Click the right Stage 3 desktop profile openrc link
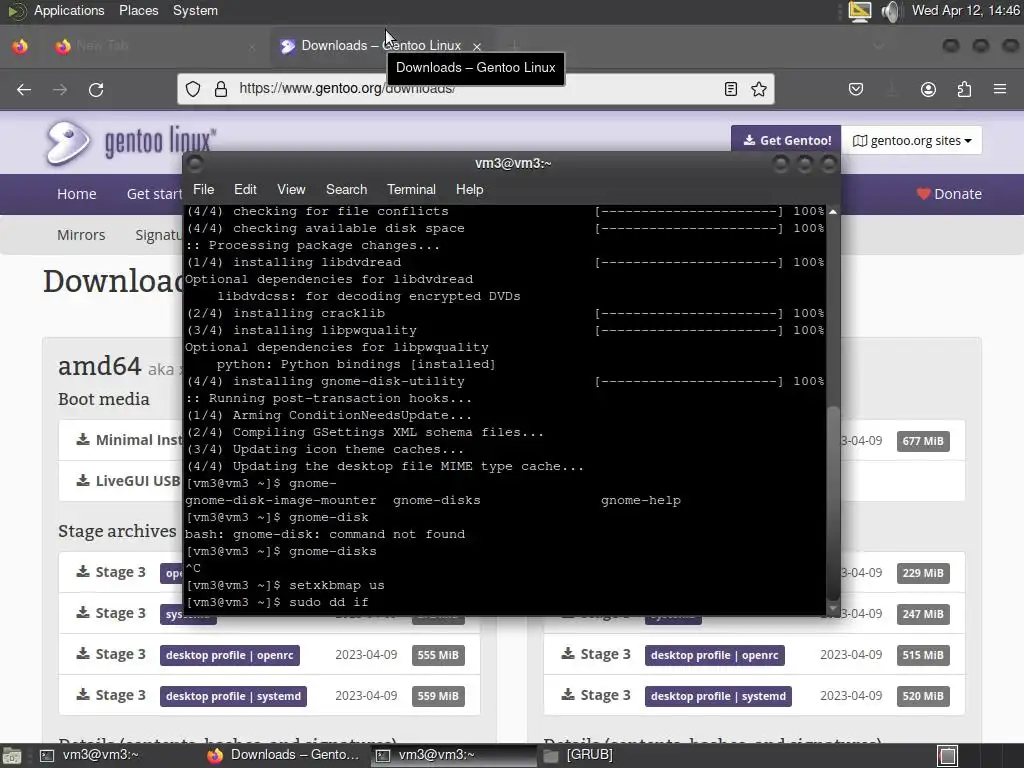 point(714,655)
